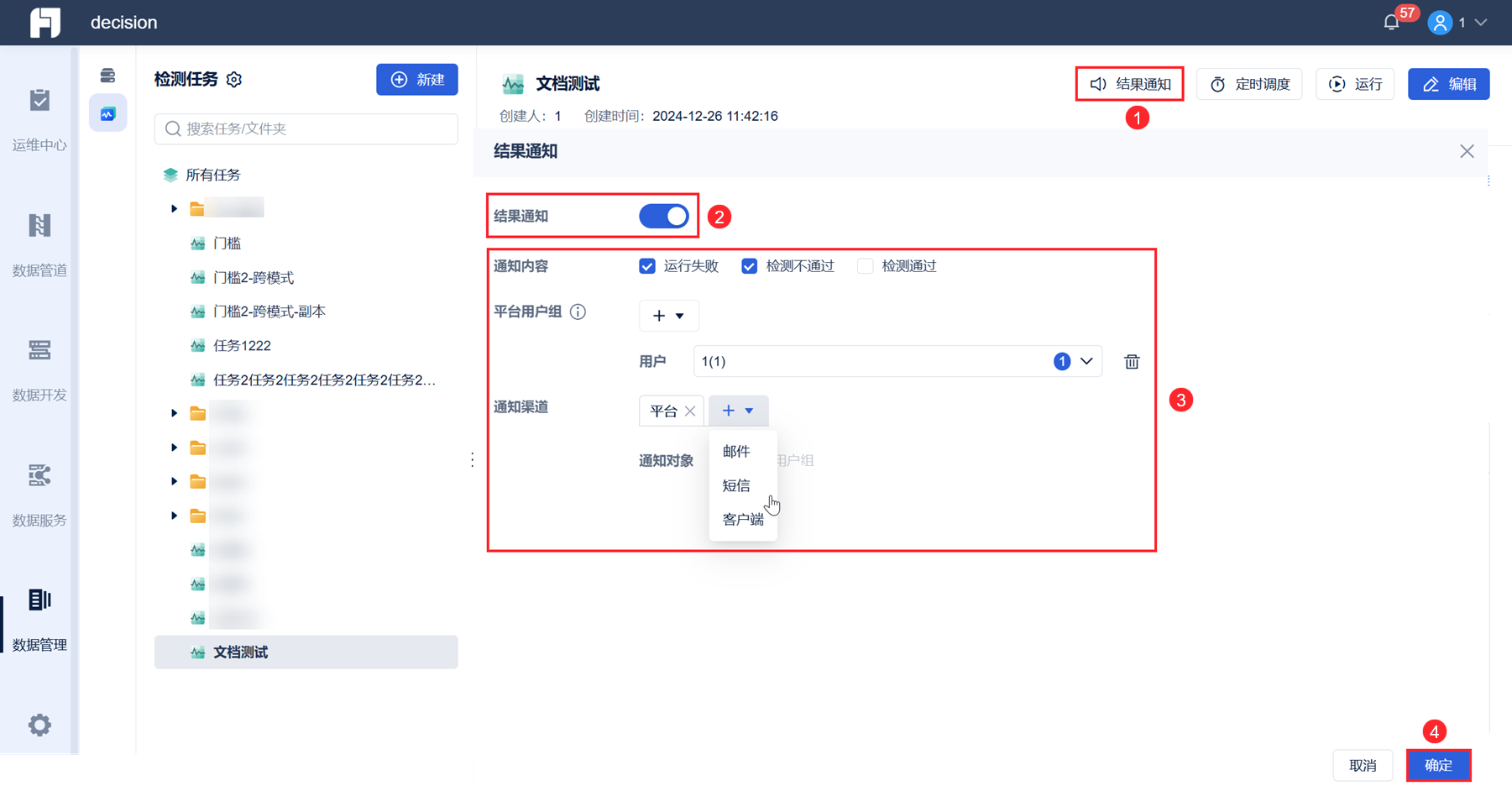Click the 新建 button
This screenshot has width=1512, height=791.
click(417, 80)
